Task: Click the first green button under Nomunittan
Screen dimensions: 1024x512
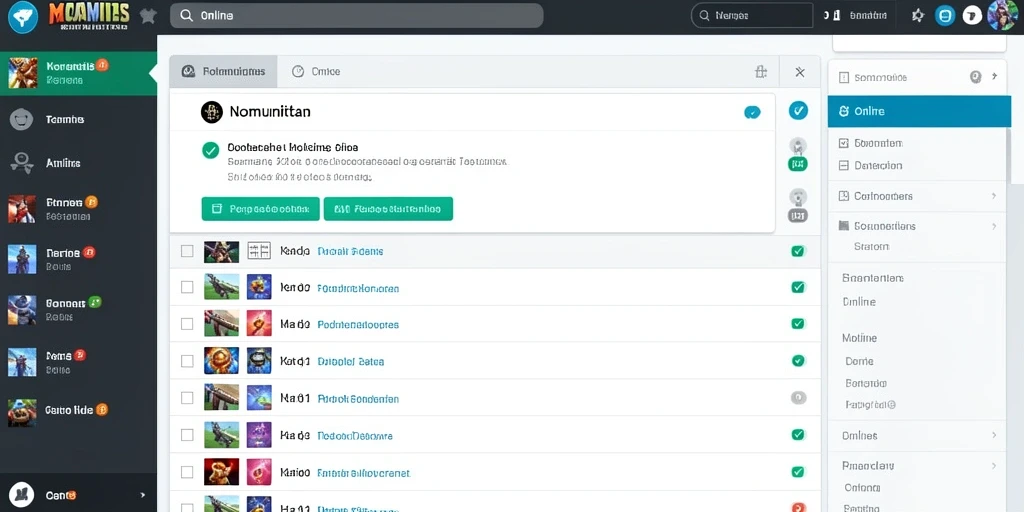Action: point(261,209)
